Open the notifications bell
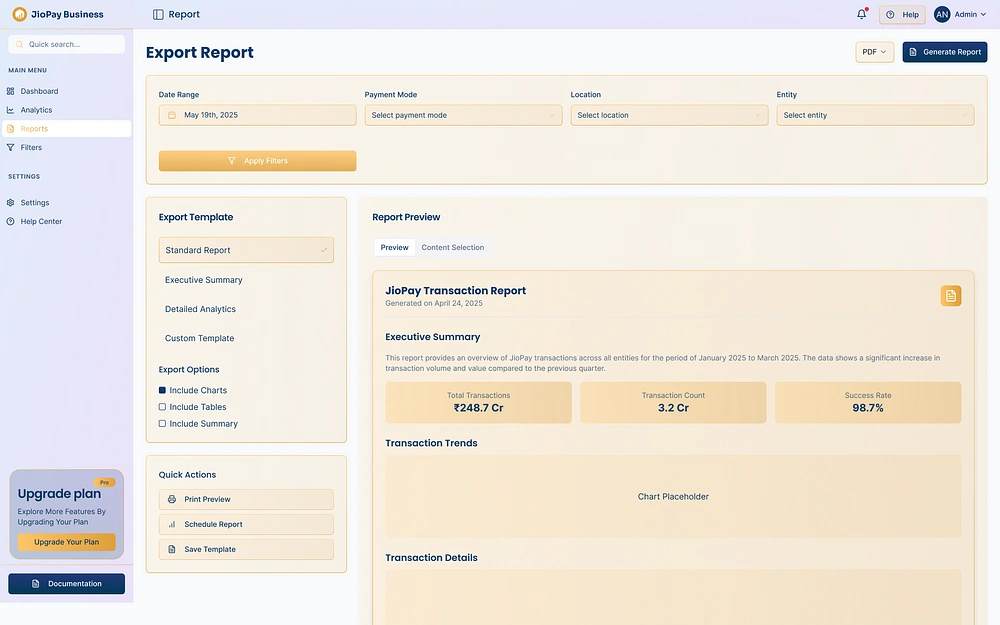This screenshot has width=1000, height=625. (862, 14)
